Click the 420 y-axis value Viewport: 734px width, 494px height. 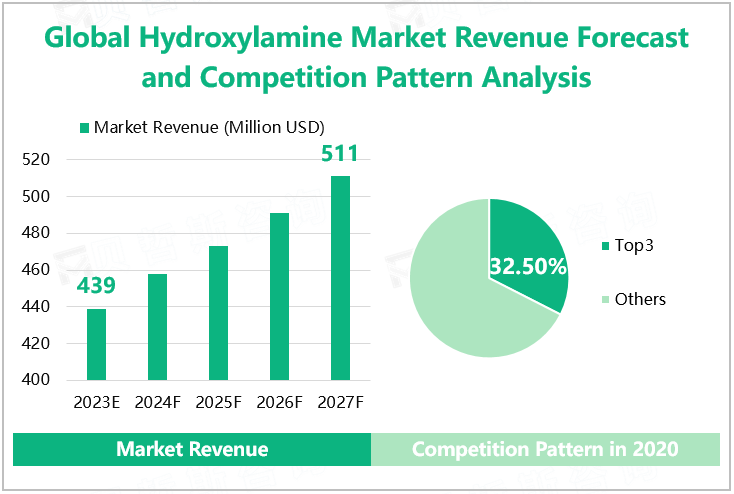(x=36, y=343)
